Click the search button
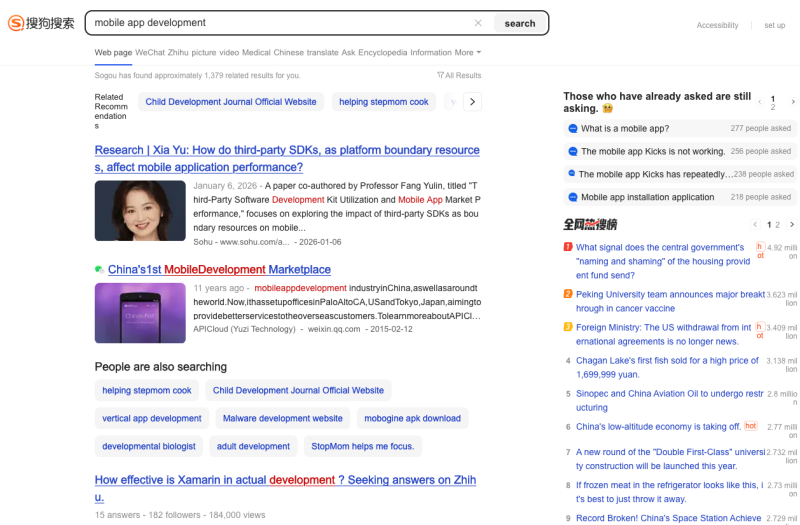Screen dimensions: 800x525 pos(520,23)
